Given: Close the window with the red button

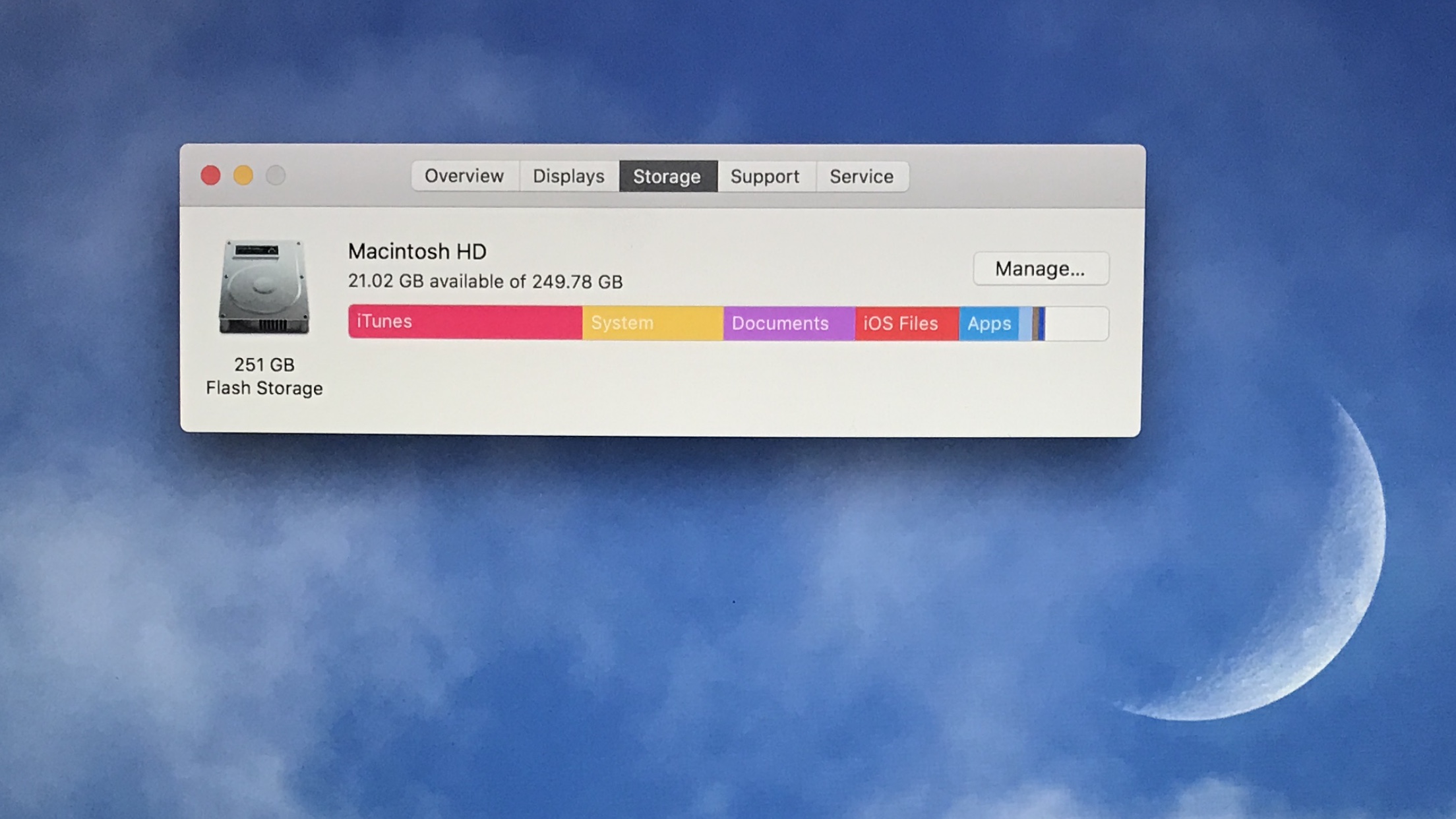Looking at the screenshot, I should [210, 175].
